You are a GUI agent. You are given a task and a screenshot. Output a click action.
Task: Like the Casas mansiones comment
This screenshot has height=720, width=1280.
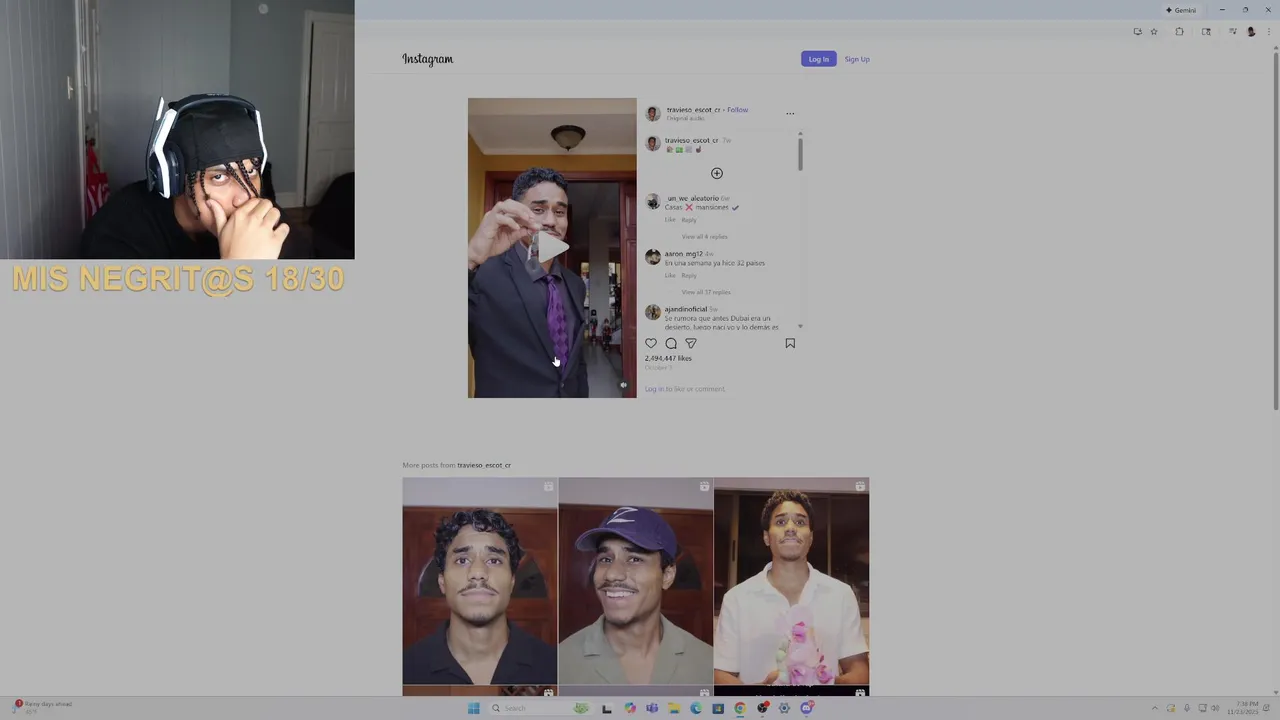click(670, 219)
